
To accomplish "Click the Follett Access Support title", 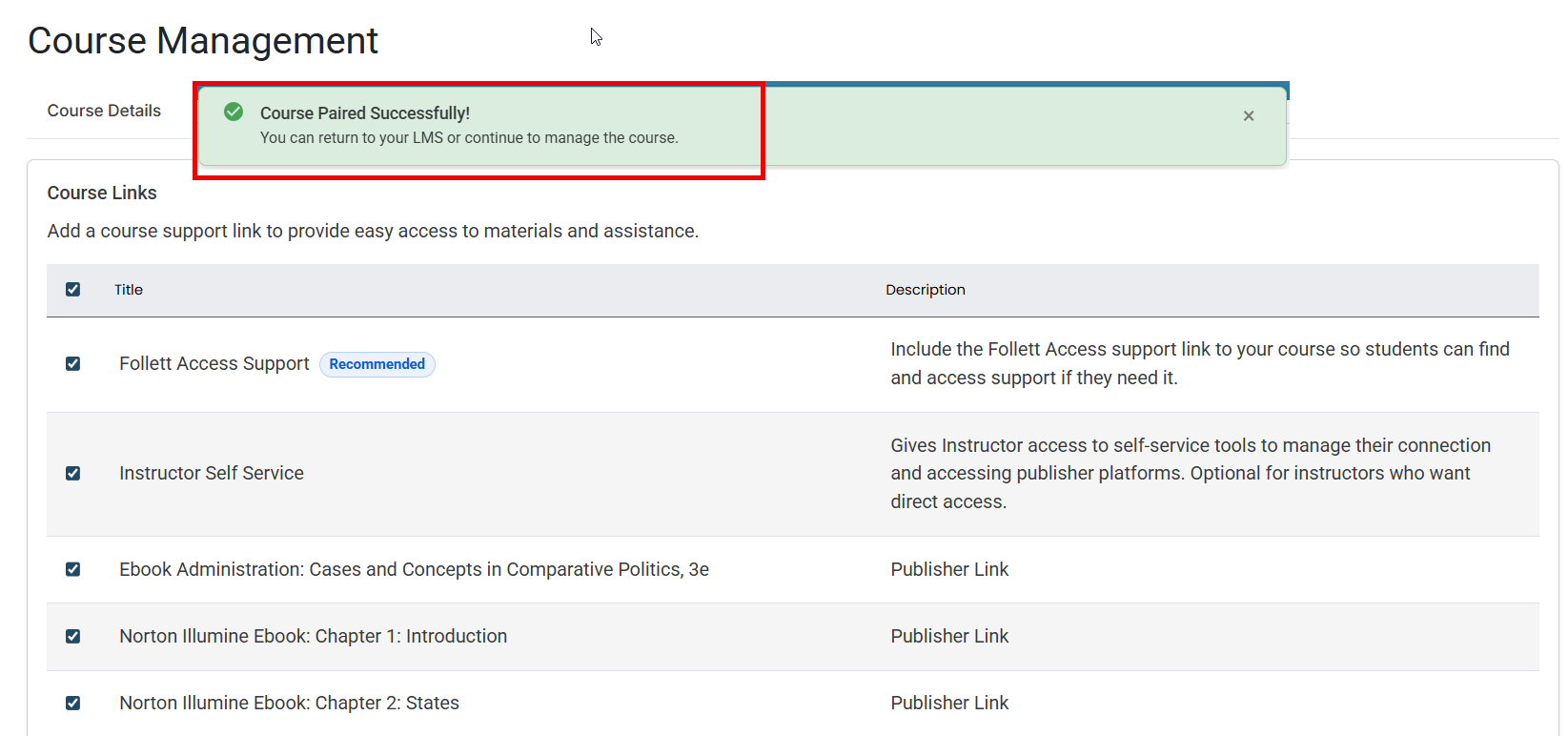I will [x=214, y=363].
